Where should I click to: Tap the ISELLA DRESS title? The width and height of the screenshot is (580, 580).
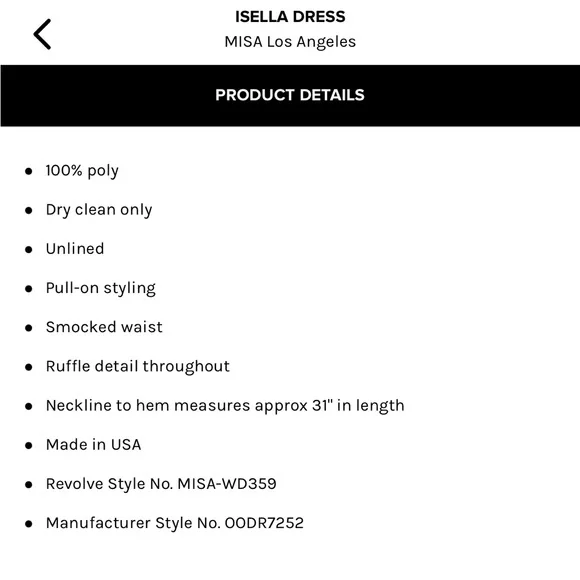pos(290,17)
